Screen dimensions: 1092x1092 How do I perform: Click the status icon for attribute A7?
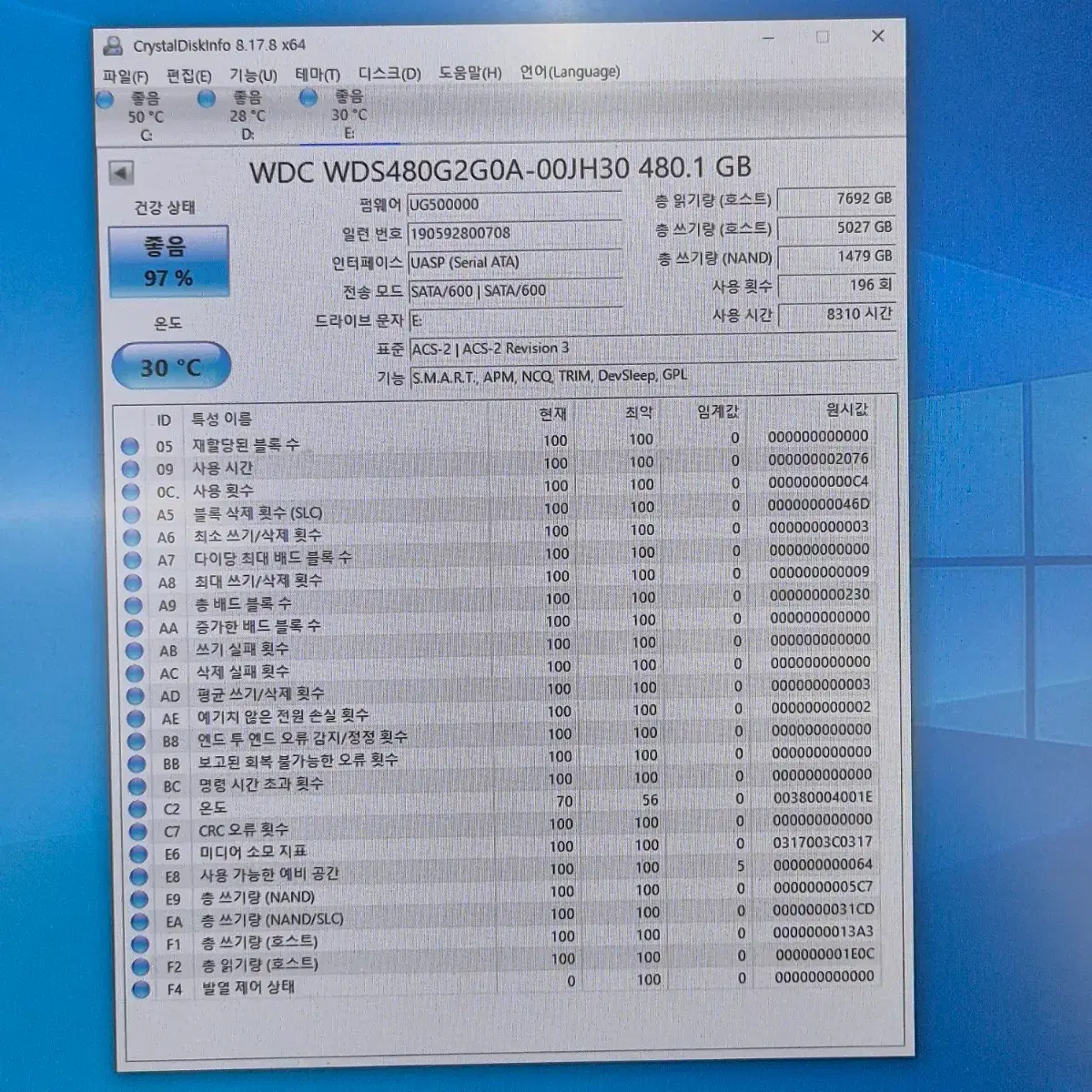(133, 560)
